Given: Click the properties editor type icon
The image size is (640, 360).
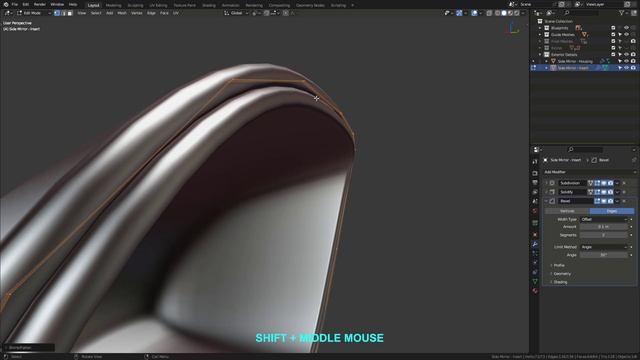Looking at the screenshot, I should click(537, 150).
